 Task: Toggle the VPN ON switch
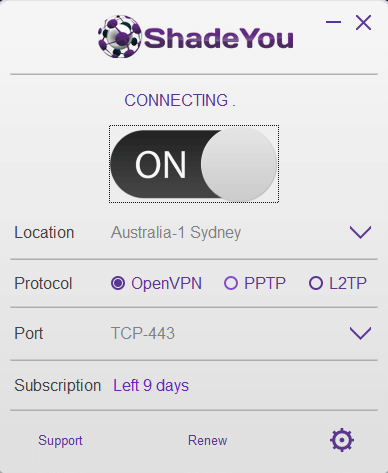194,164
